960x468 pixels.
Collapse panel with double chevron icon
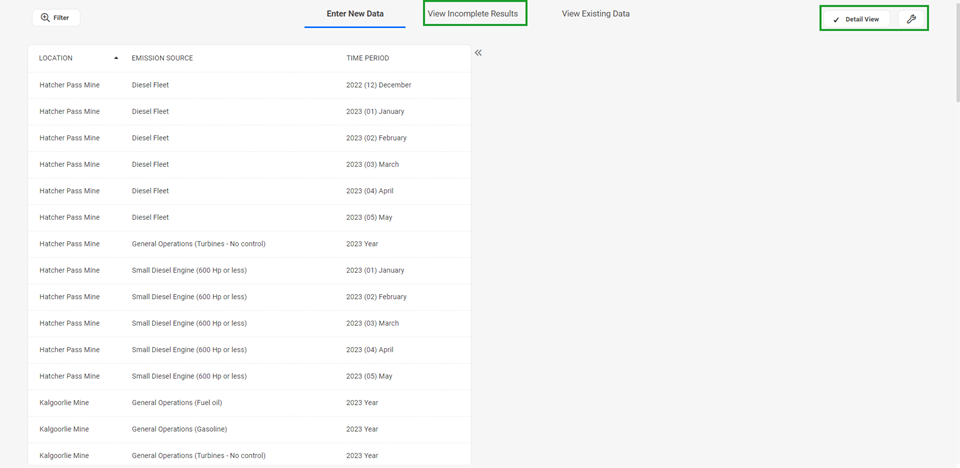(x=478, y=53)
